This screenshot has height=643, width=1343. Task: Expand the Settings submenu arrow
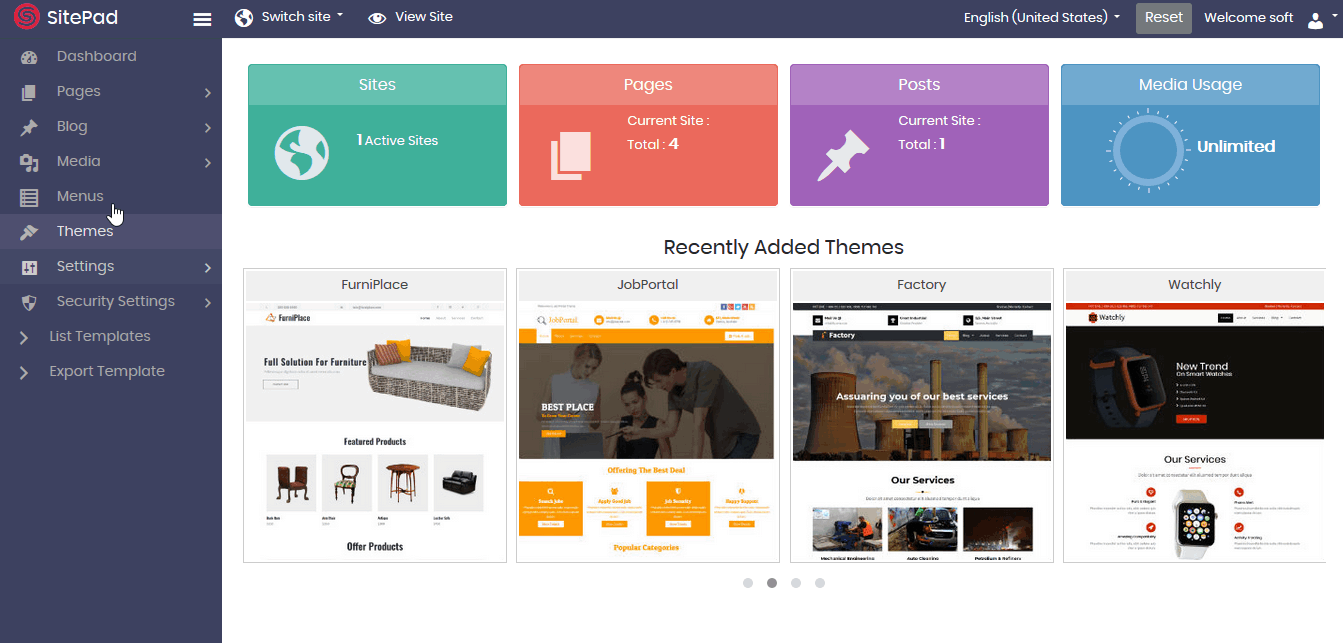[207, 268]
